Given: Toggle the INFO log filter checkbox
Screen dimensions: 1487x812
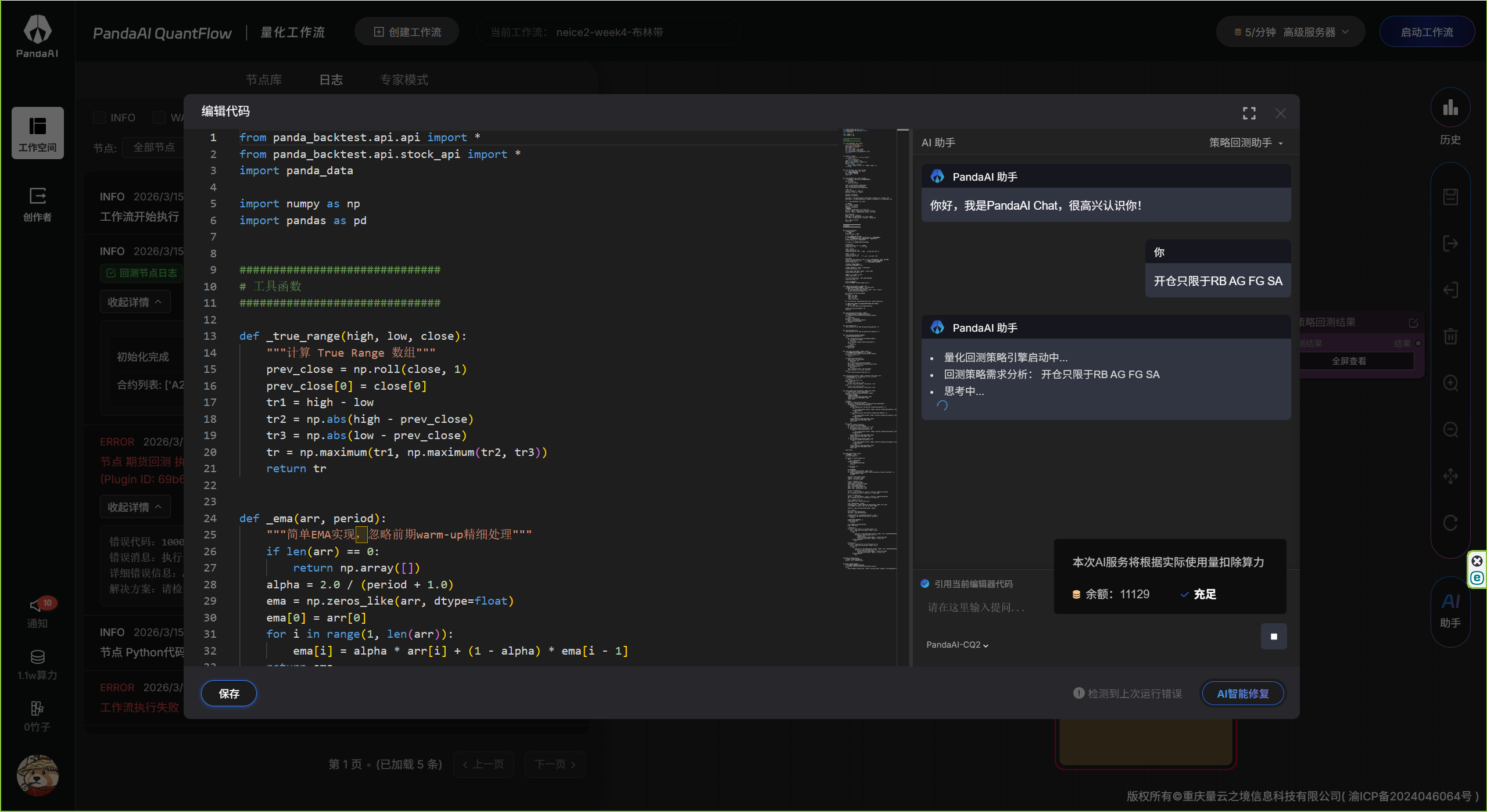Looking at the screenshot, I should pos(99,118).
